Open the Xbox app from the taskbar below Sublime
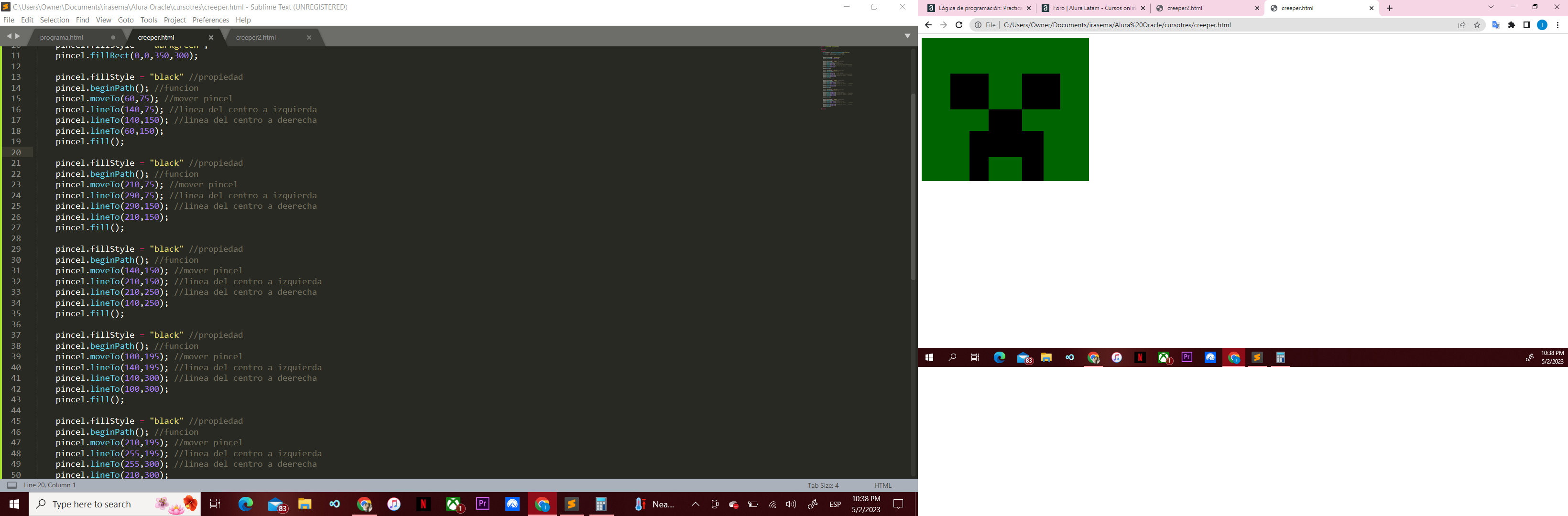The width and height of the screenshot is (1568, 516). (454, 504)
